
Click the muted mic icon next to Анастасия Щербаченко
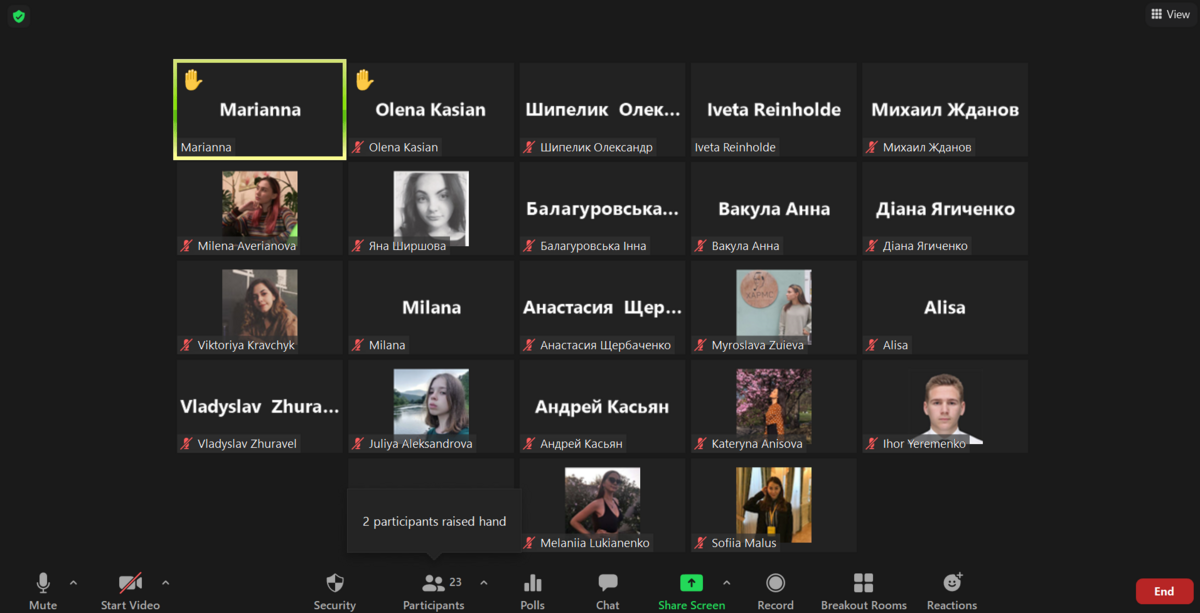pos(530,345)
